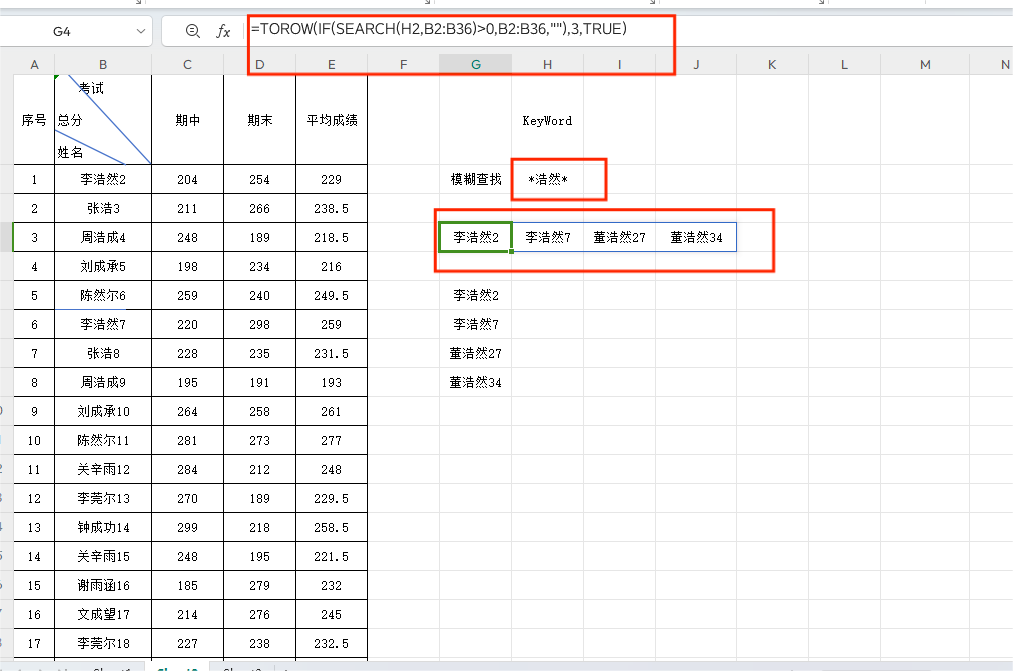Click the 平均成绩 header cell
Image resolution: width=1013 pixels, height=671 pixels.
click(x=331, y=120)
